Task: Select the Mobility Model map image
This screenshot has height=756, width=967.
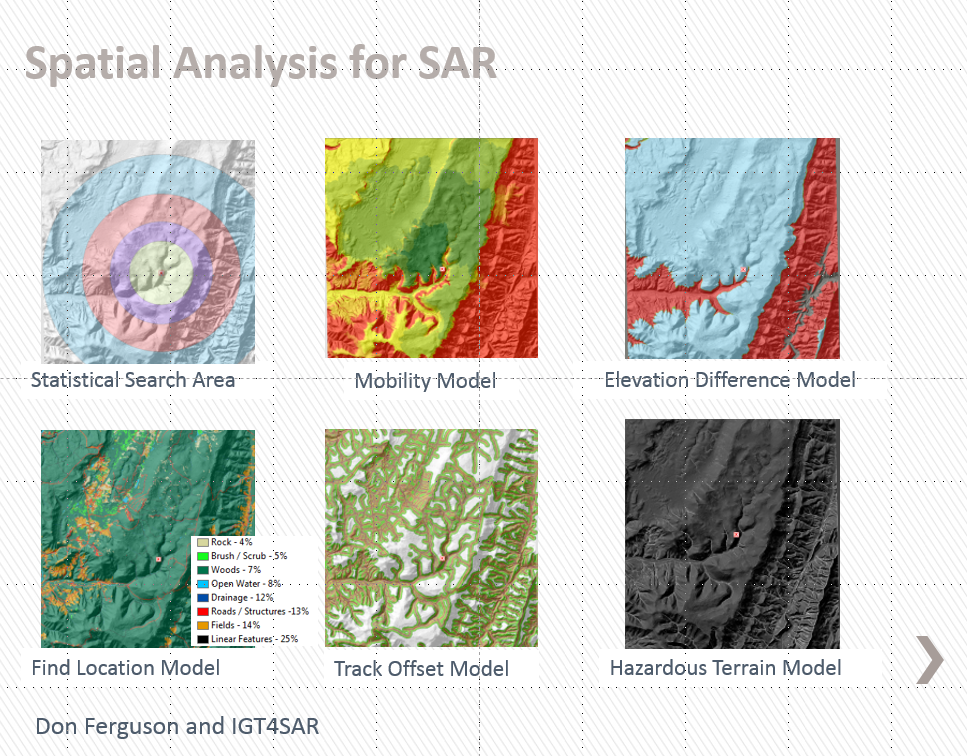Action: point(432,248)
